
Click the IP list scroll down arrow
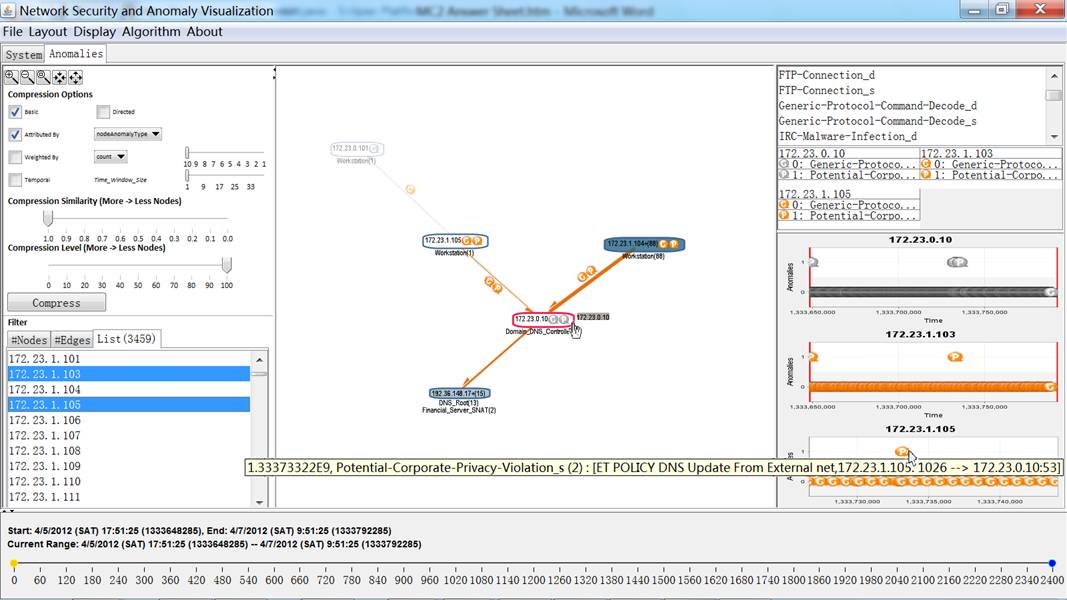click(259, 502)
